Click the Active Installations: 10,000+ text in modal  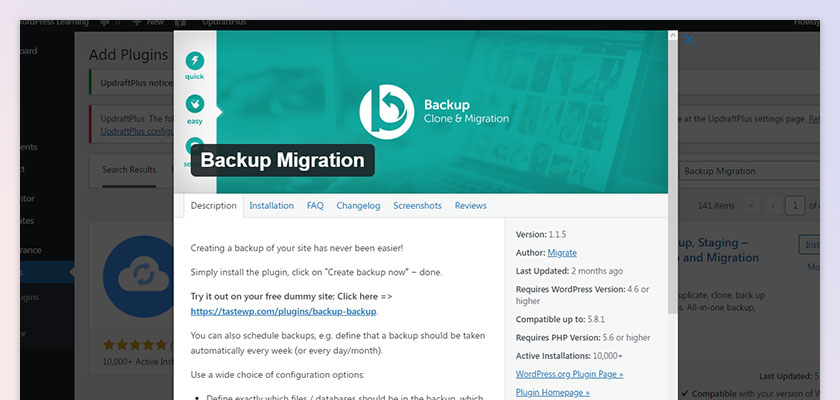(569, 356)
